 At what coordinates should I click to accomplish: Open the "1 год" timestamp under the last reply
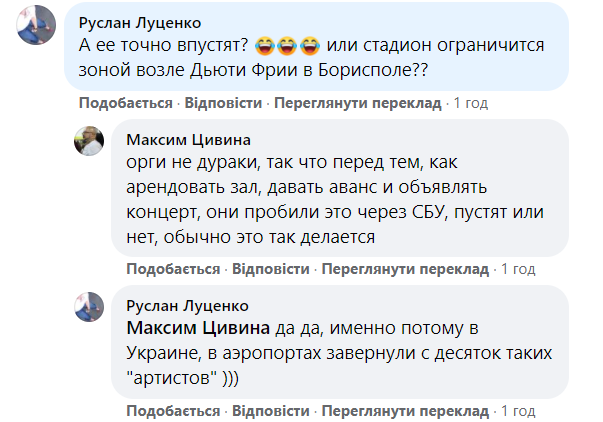[518, 410]
